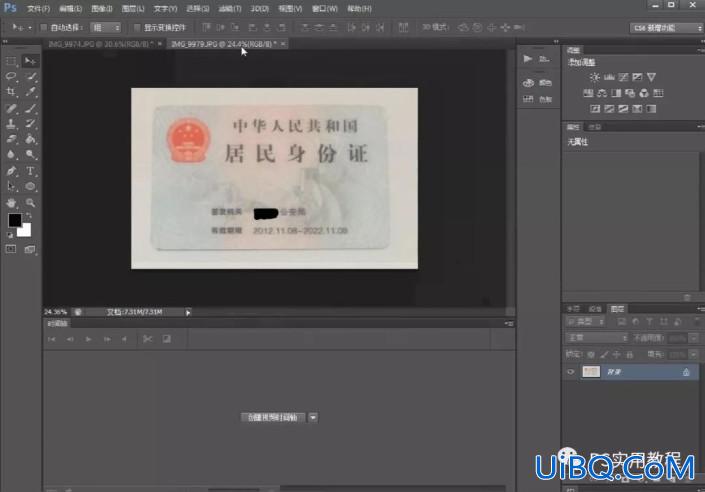
Task: Toggle lock transparent pixels in Layers panel
Action: point(591,355)
